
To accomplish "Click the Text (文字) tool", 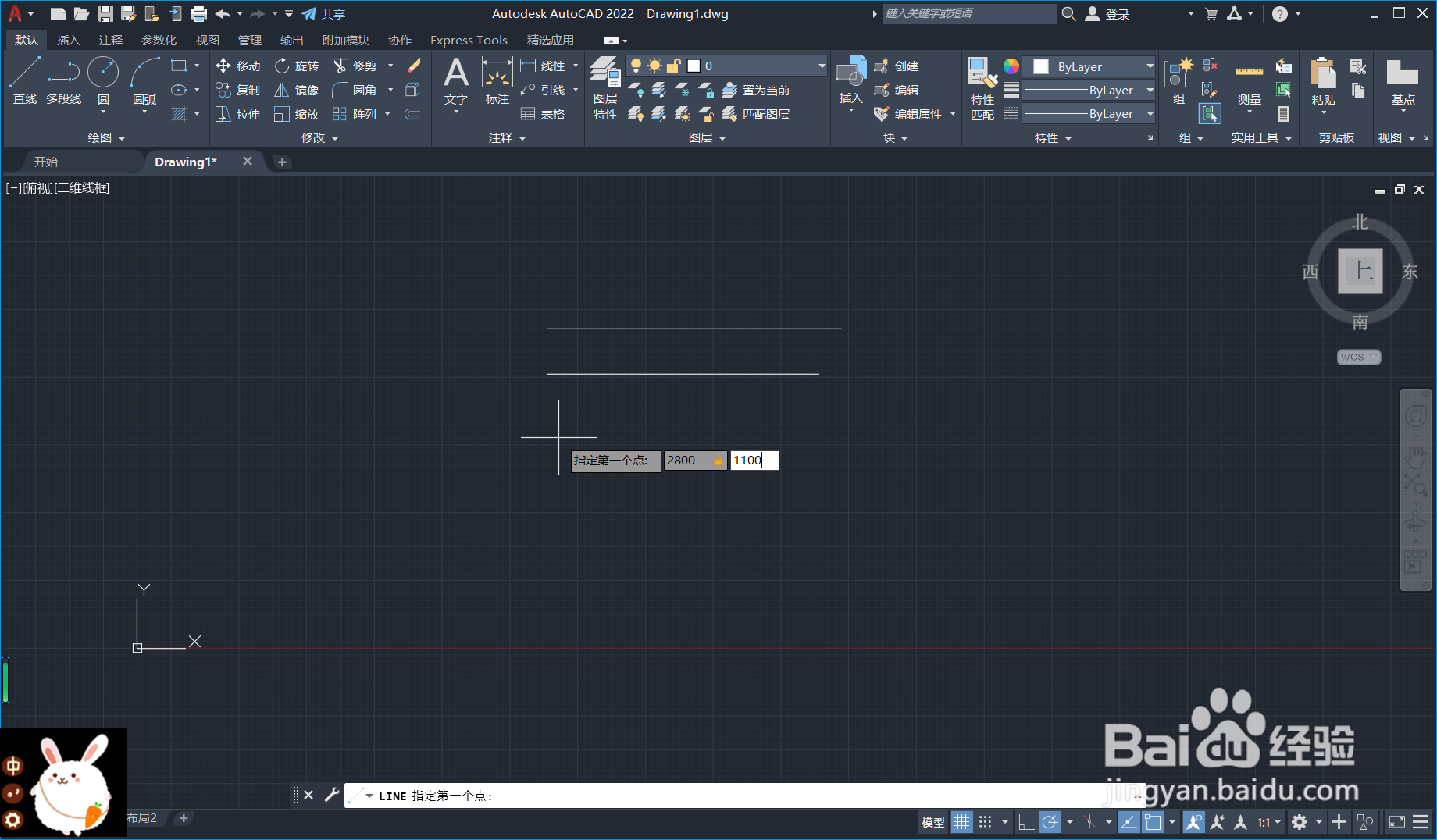I will 456,80.
